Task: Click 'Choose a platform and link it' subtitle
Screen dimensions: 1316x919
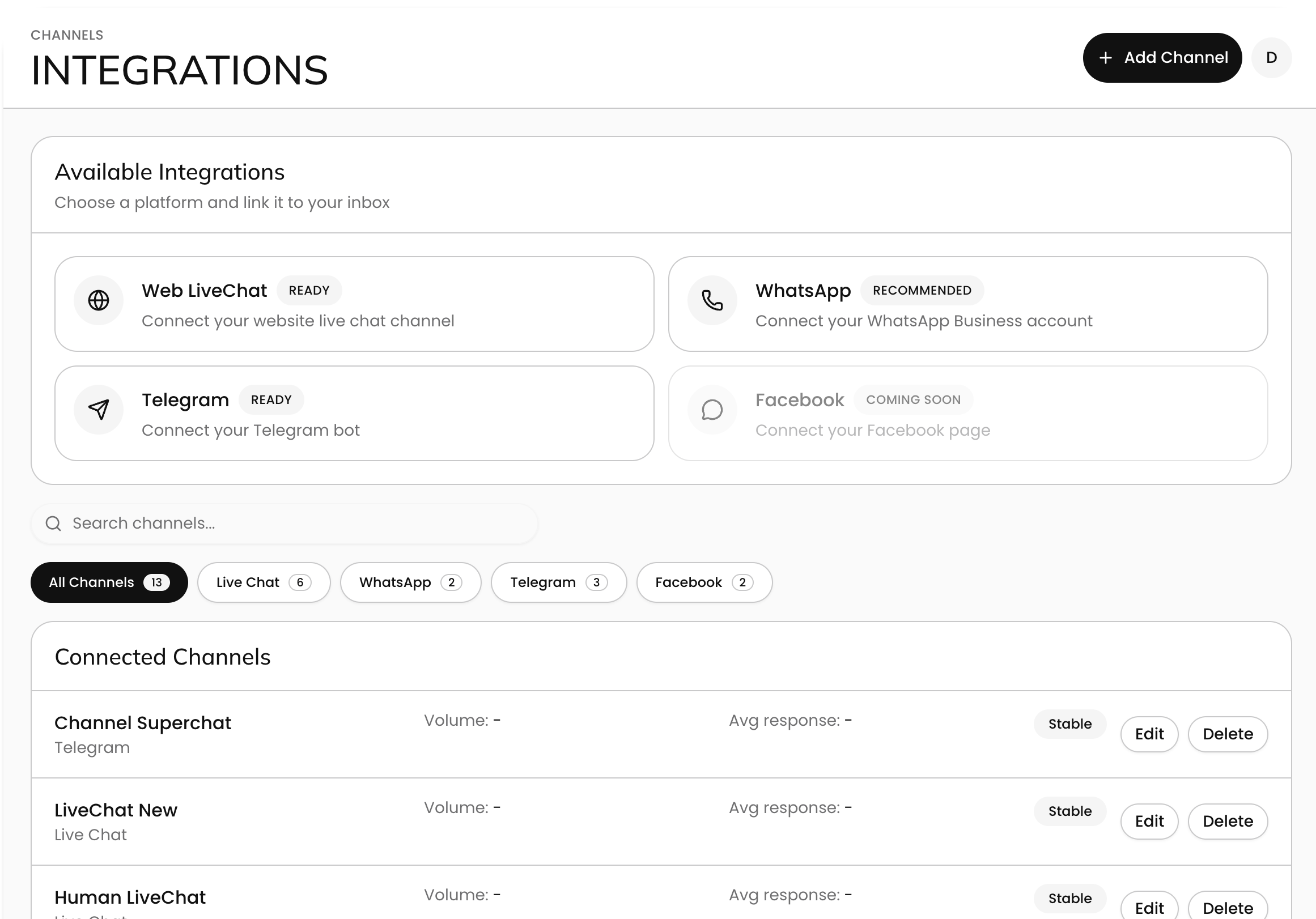Action: coord(222,203)
